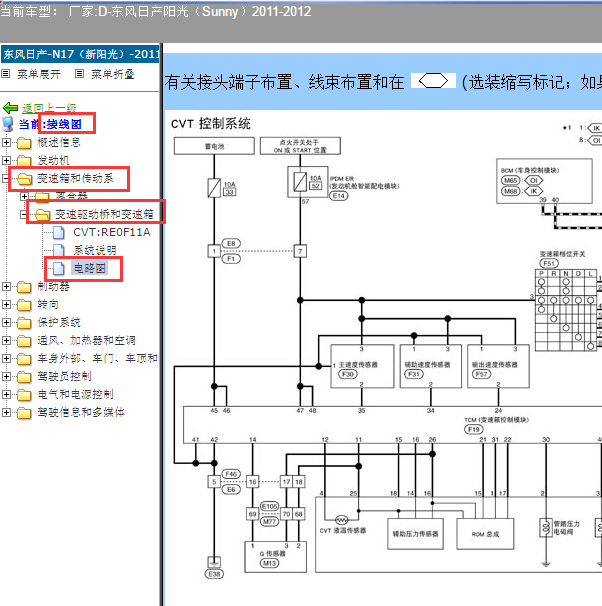
Task: Click the 制动器 folder icon
Action: (x=24, y=287)
